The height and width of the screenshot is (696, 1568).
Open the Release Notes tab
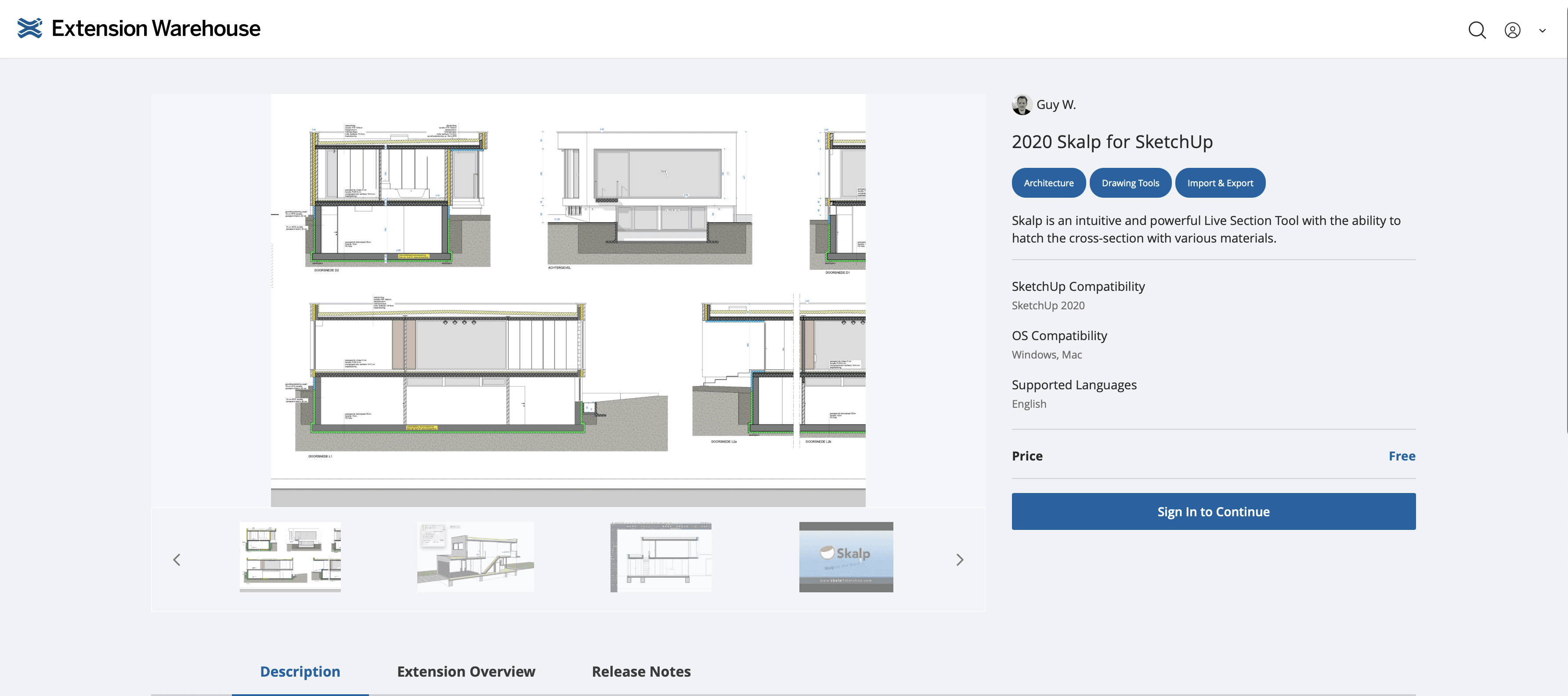point(641,671)
